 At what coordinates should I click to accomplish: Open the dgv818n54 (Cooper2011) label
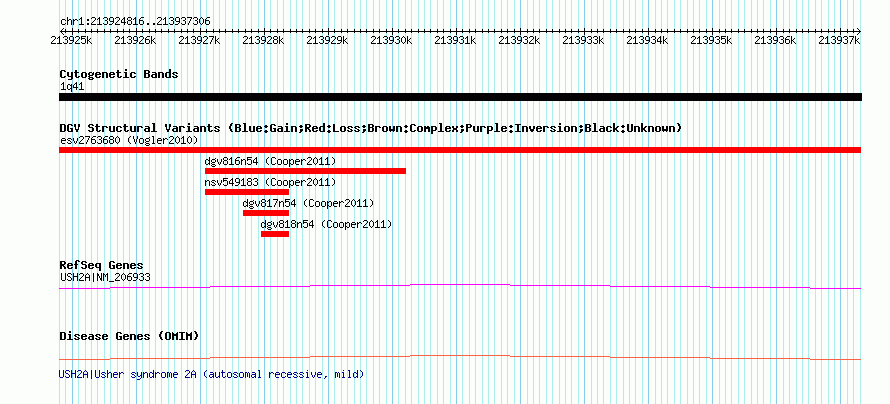click(x=326, y=224)
